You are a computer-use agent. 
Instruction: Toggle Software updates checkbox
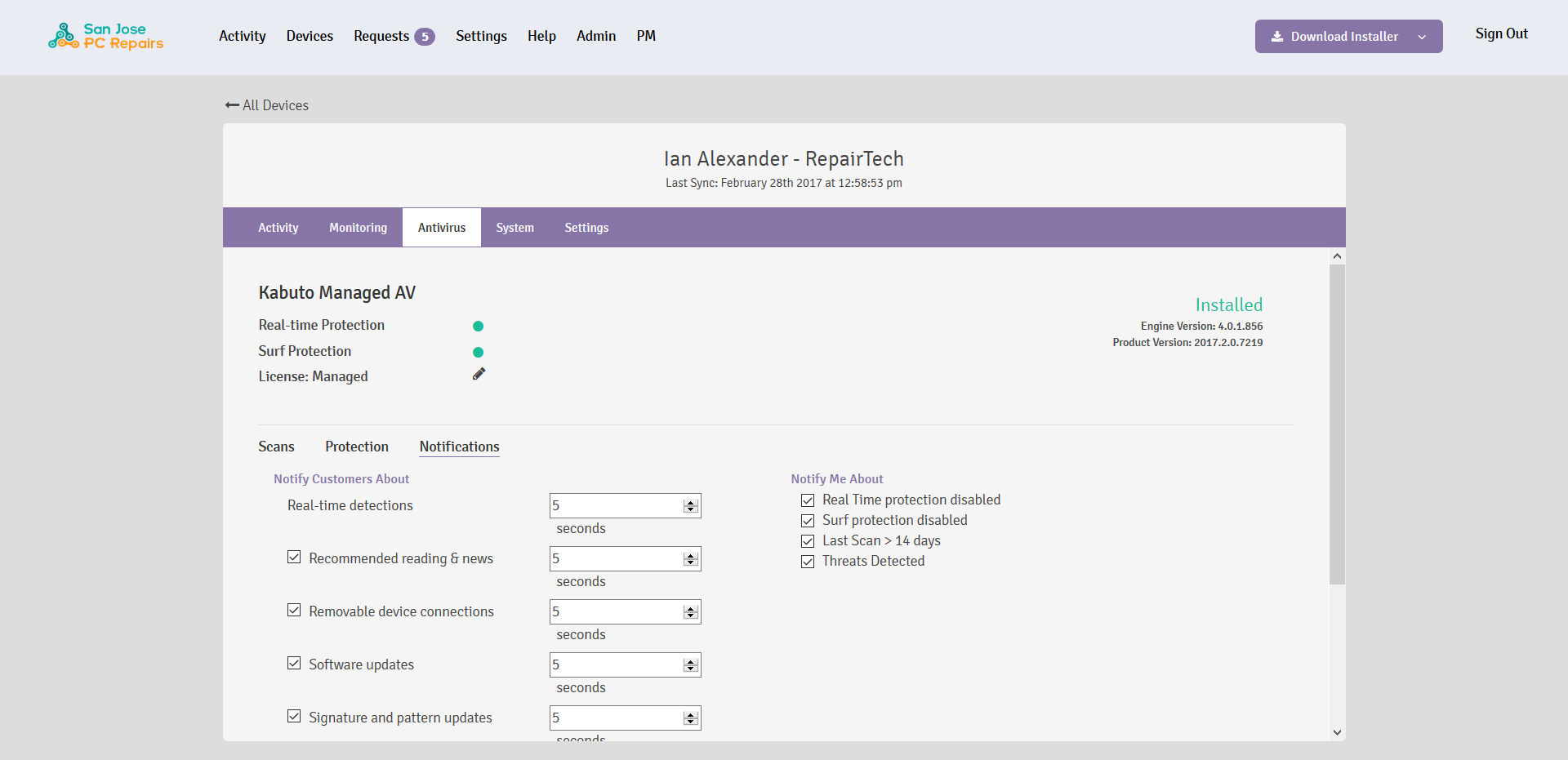[294, 663]
